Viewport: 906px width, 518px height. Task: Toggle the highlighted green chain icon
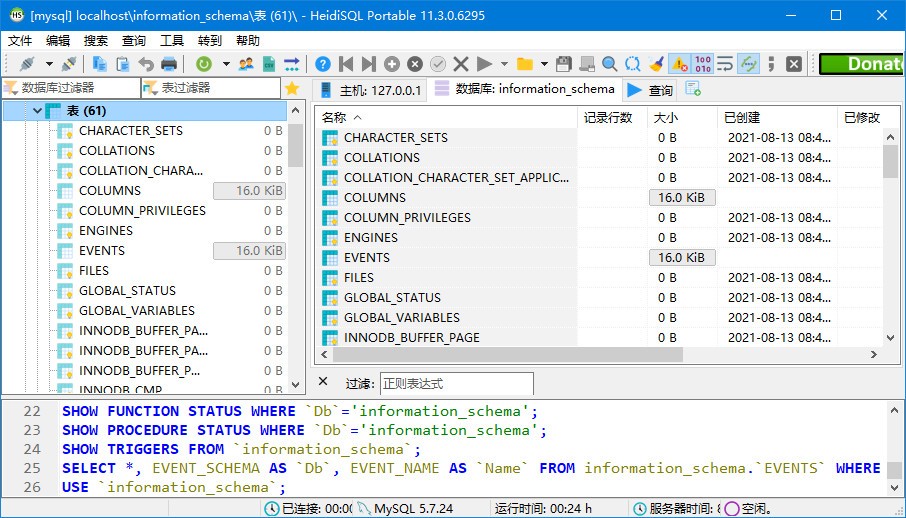pos(748,64)
